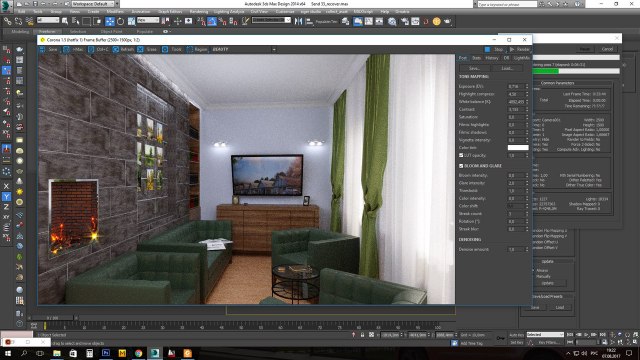Open the Customize menu
The height and width of the screenshot is (360, 640).
pos(285,12)
